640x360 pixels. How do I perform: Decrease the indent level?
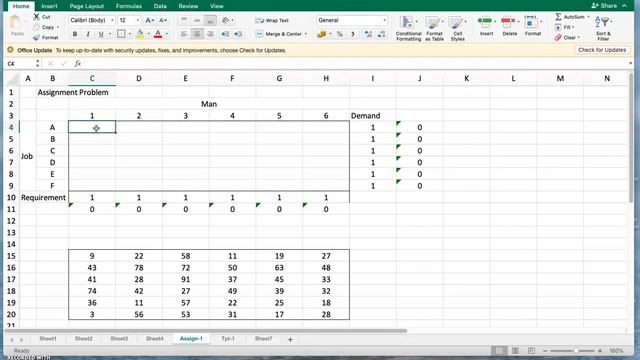pos(225,34)
